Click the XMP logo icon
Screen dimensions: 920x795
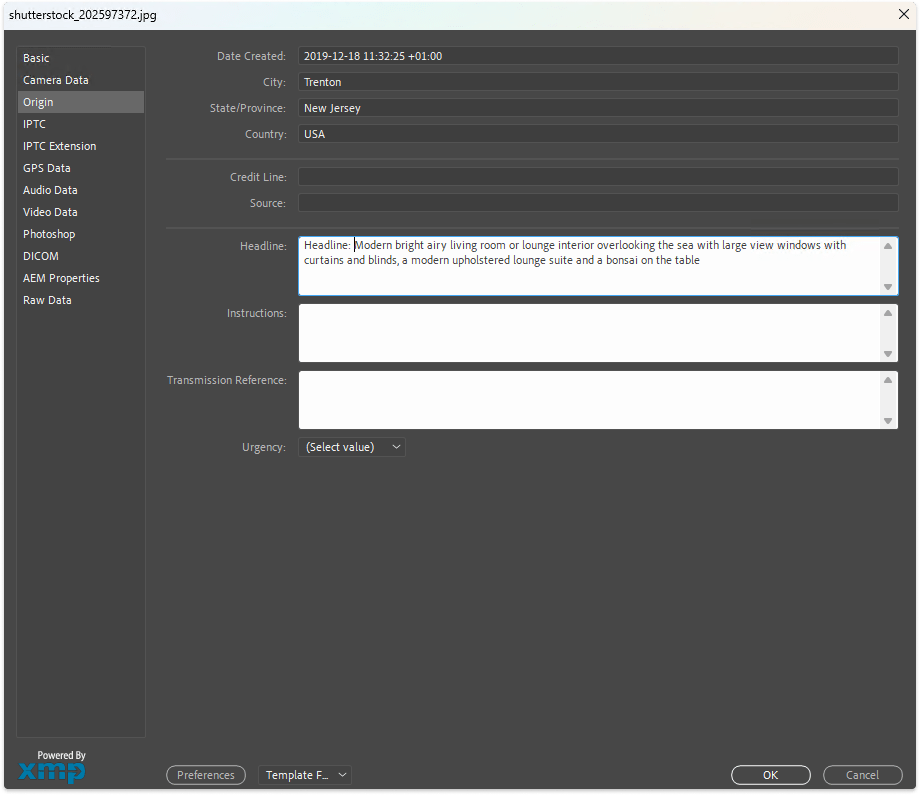click(52, 771)
